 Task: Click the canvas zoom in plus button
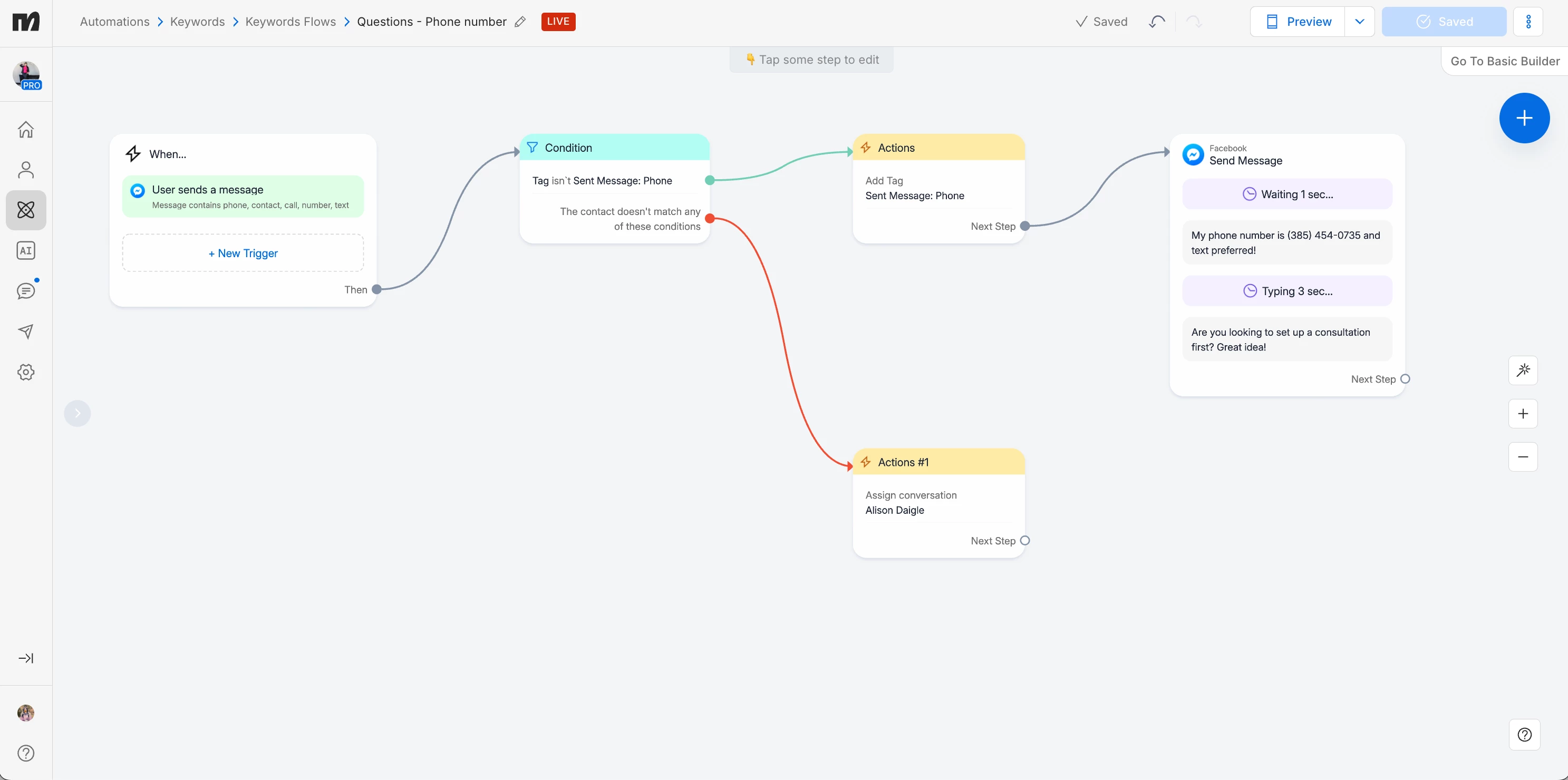click(x=1523, y=414)
